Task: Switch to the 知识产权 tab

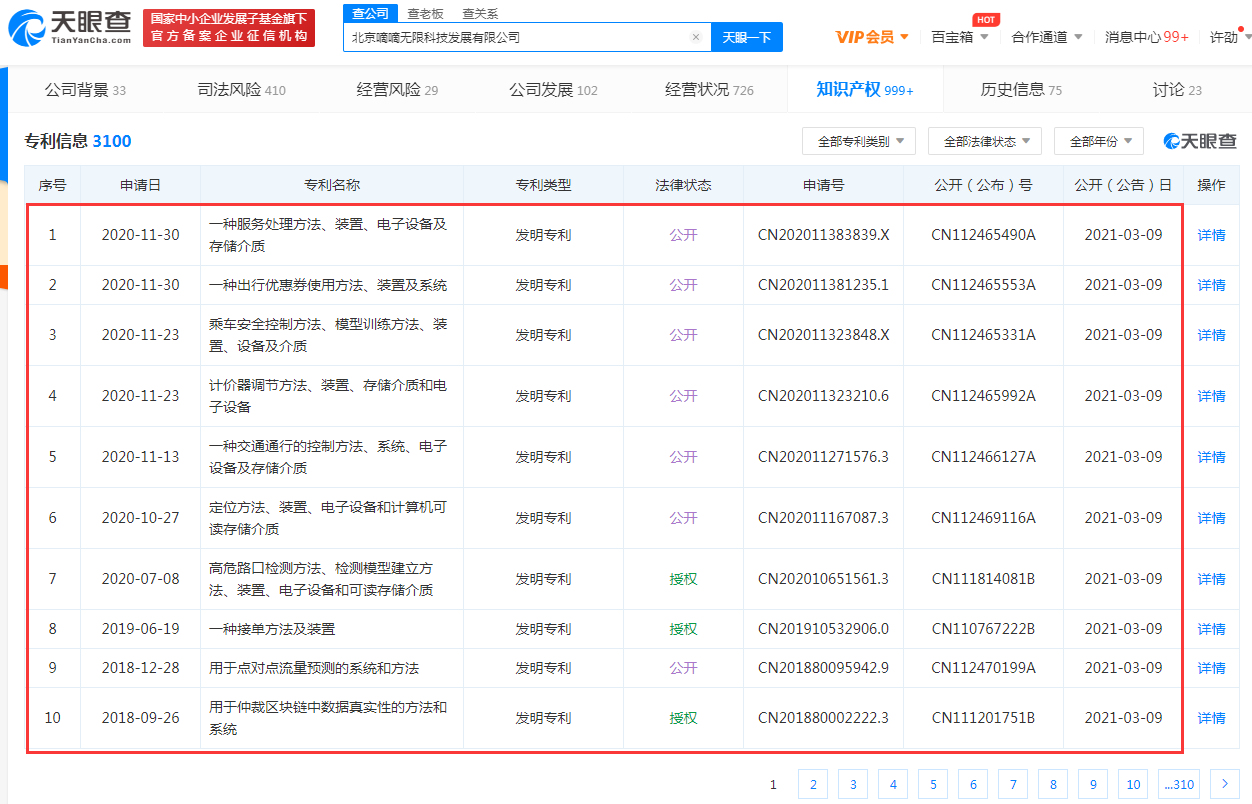Action: (x=865, y=90)
